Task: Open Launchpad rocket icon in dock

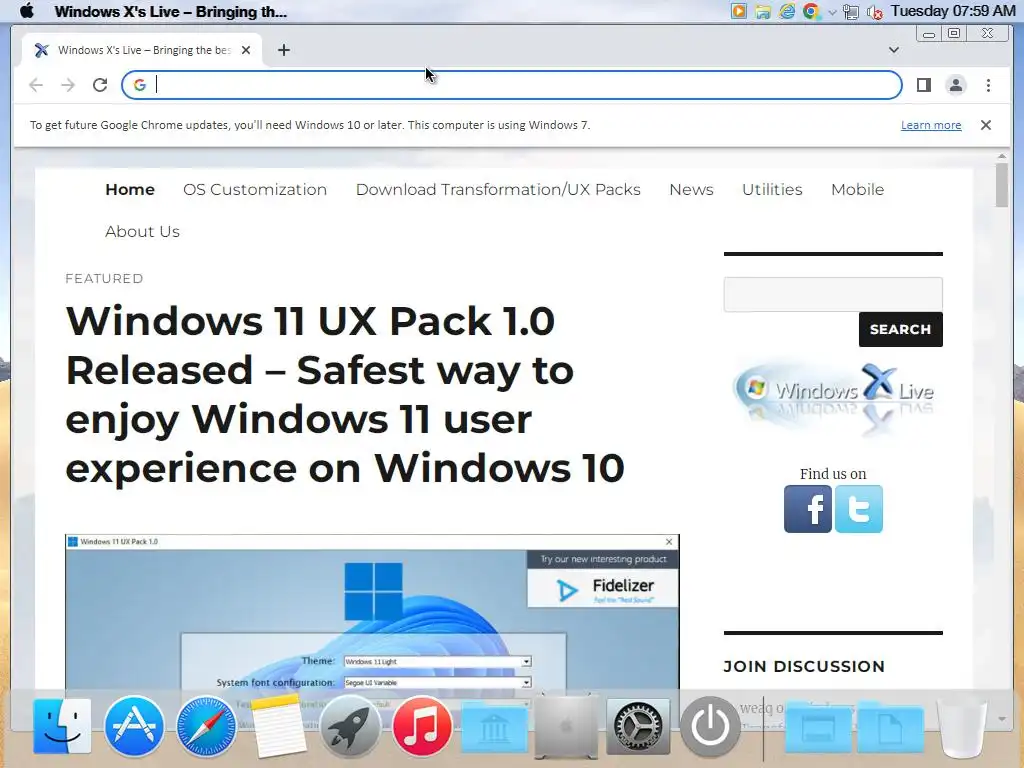Action: [350, 726]
